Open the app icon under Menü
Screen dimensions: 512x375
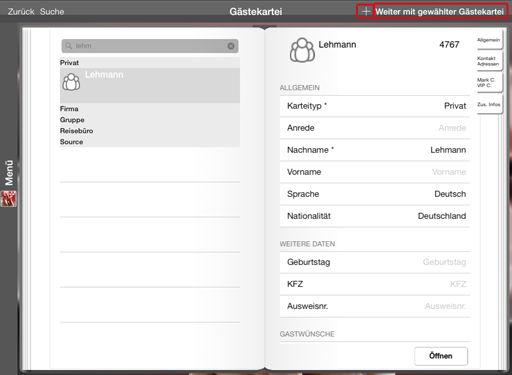(x=9, y=199)
